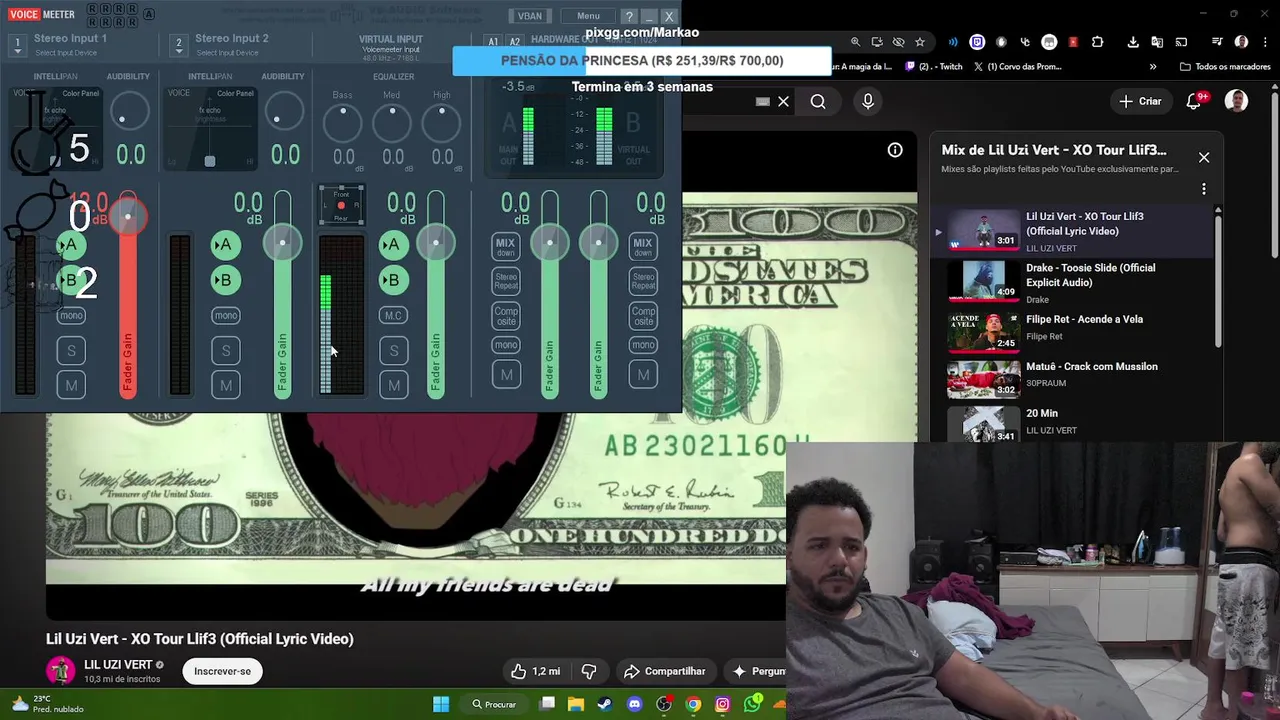Open the VBAN settings in Voicemeeter

[529, 16]
